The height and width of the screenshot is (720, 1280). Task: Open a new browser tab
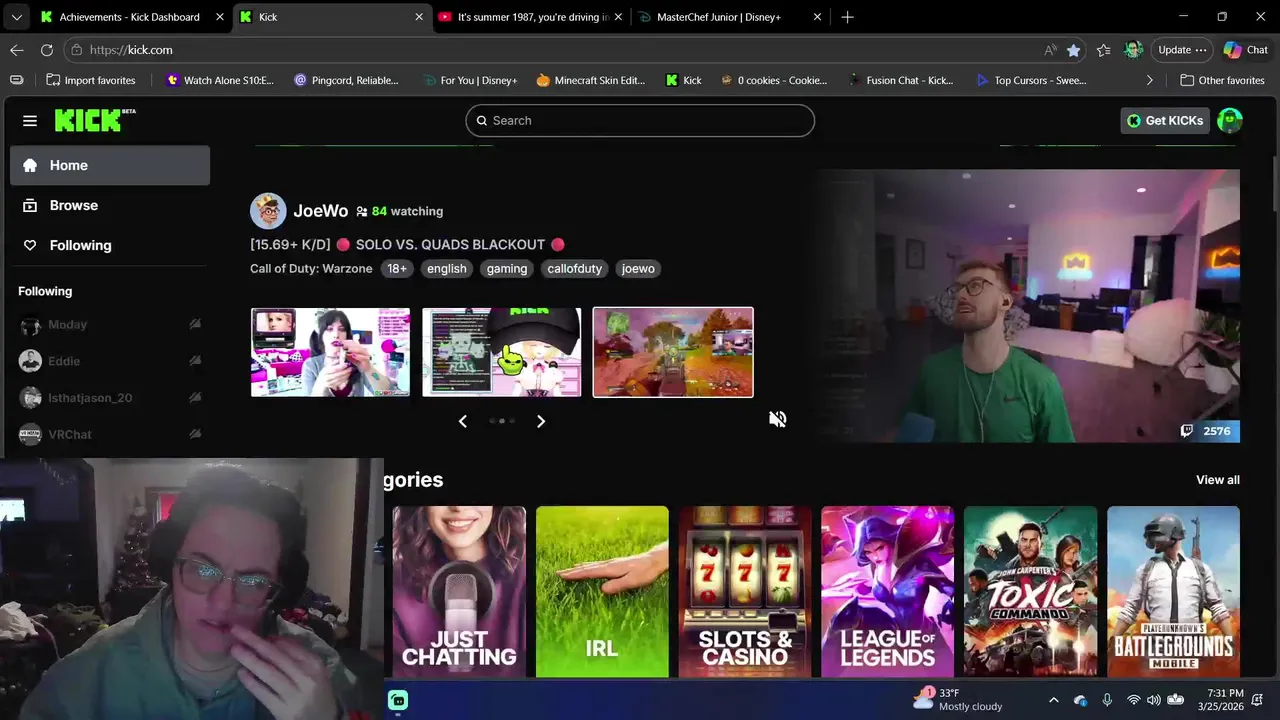click(x=847, y=17)
